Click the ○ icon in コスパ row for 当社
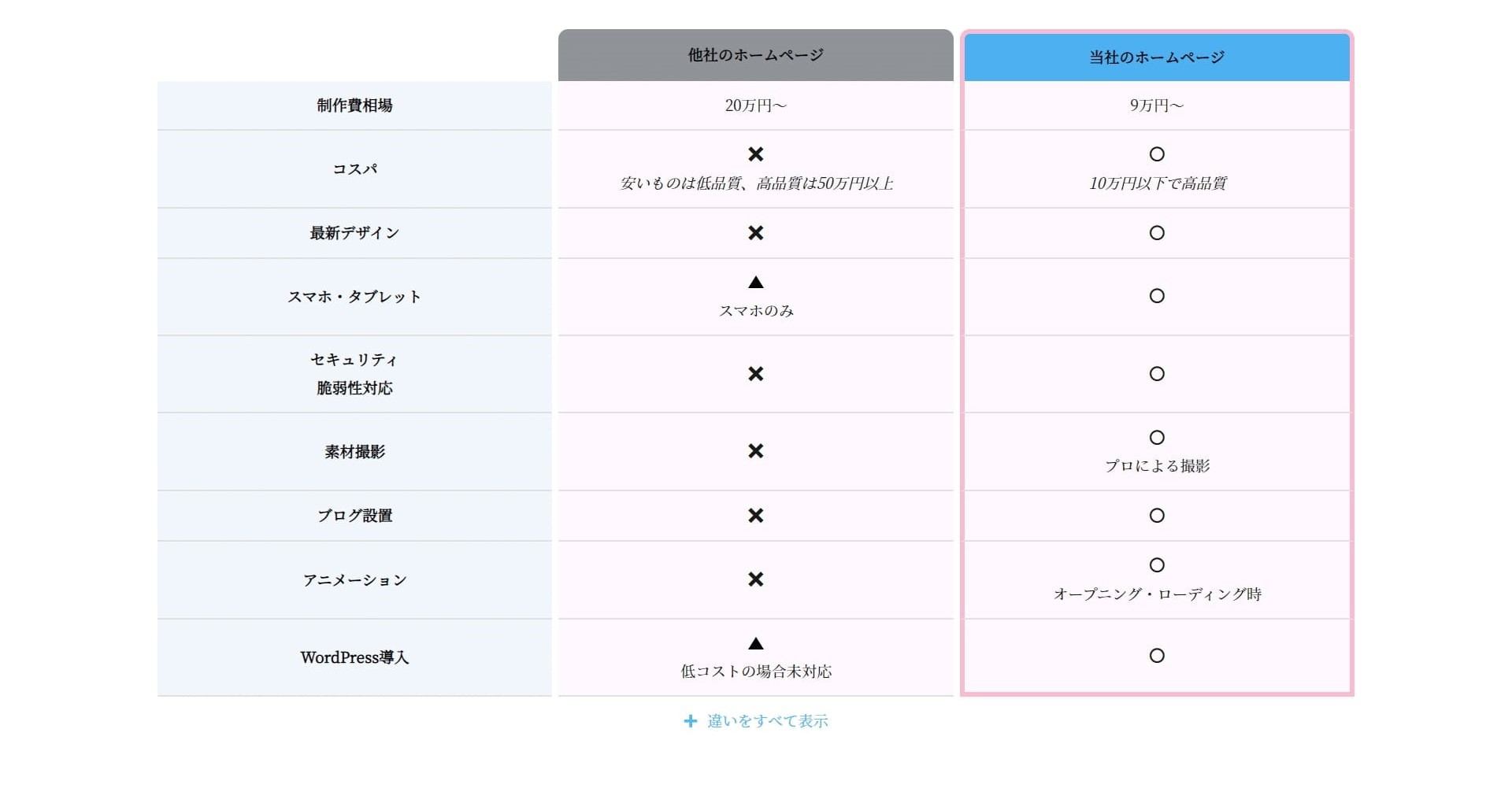This screenshot has width=1512, height=803. click(1156, 154)
